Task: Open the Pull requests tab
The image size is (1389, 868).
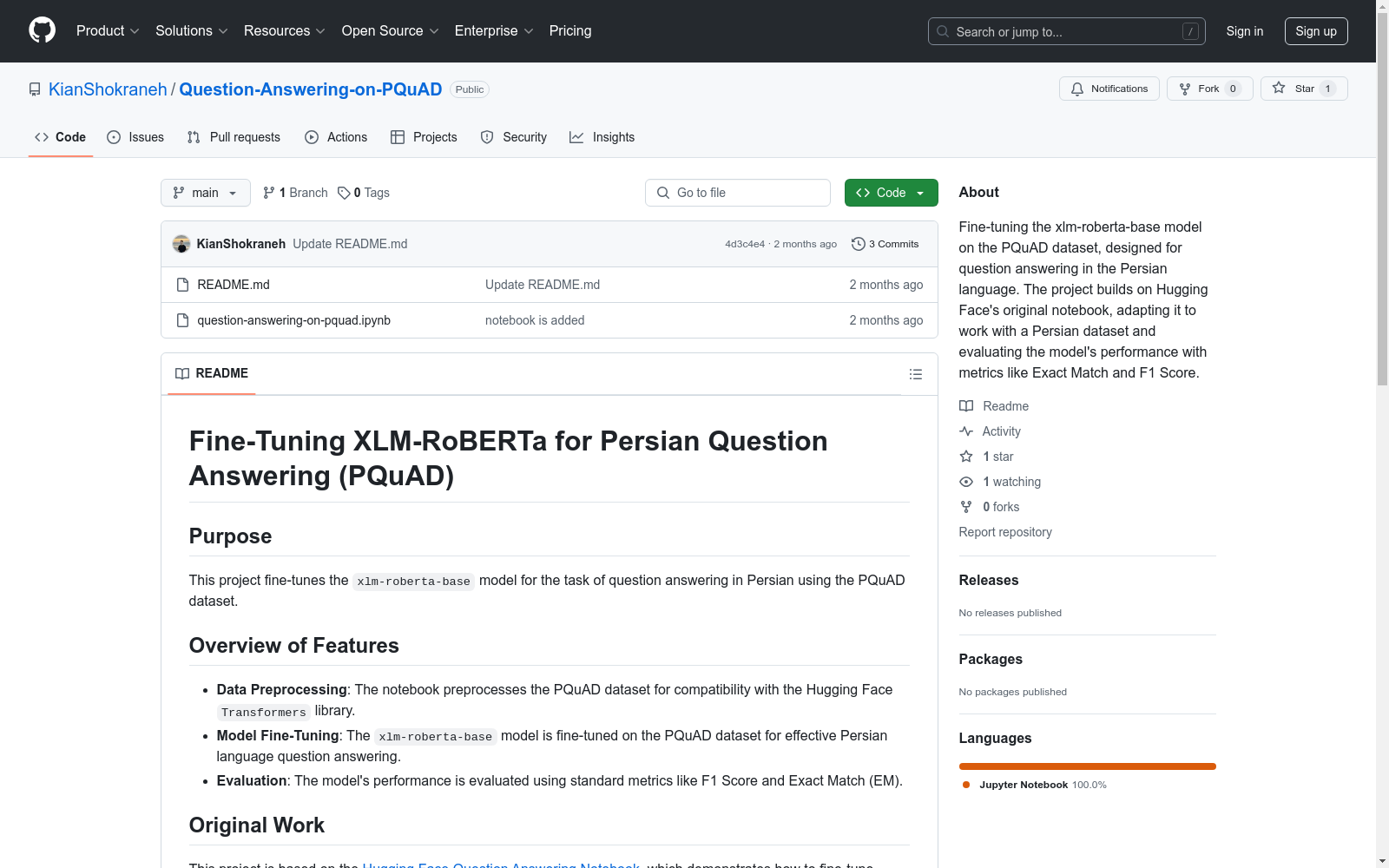Action: (234, 137)
